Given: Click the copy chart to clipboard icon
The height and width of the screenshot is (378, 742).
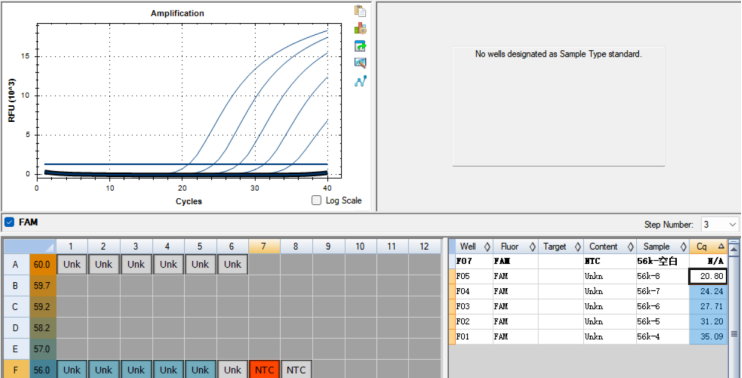Looking at the screenshot, I should 360,11.
